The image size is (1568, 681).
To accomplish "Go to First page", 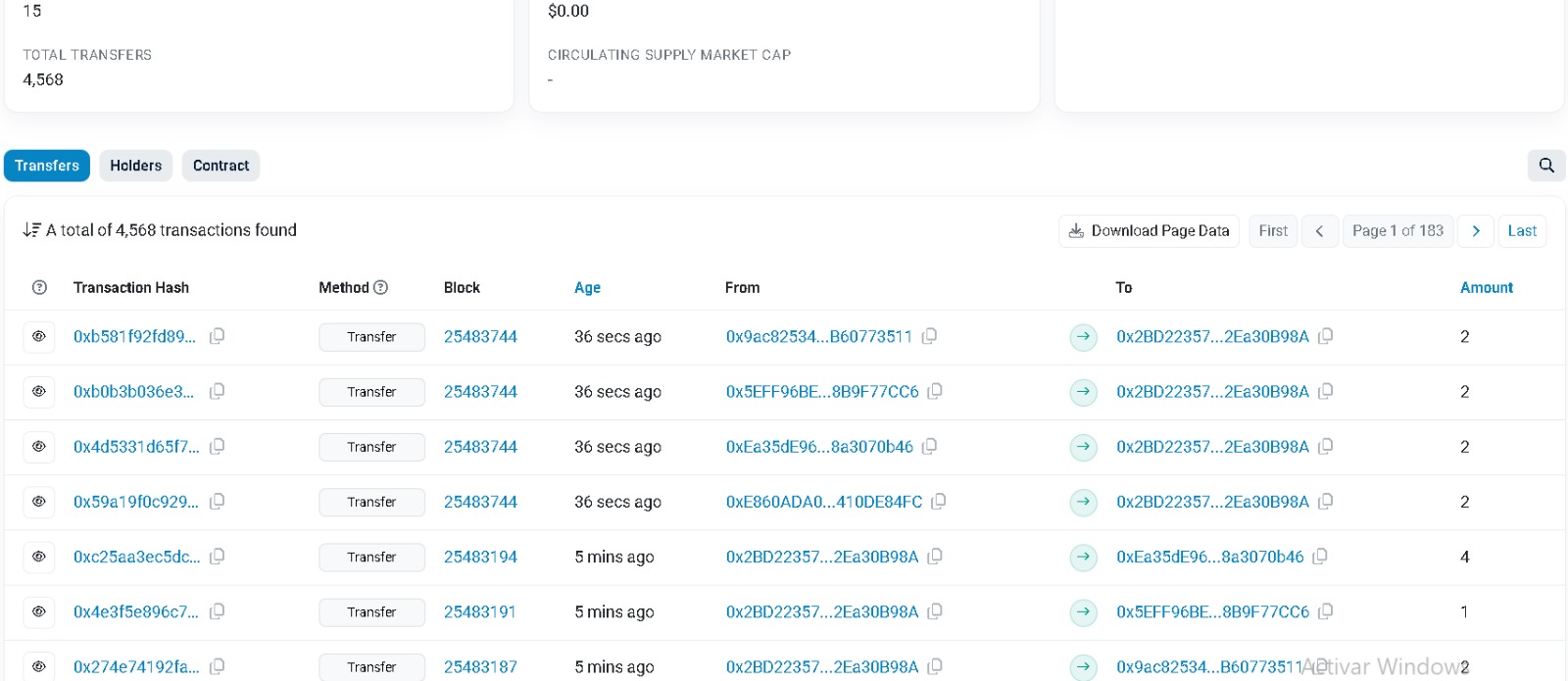I will [x=1273, y=230].
